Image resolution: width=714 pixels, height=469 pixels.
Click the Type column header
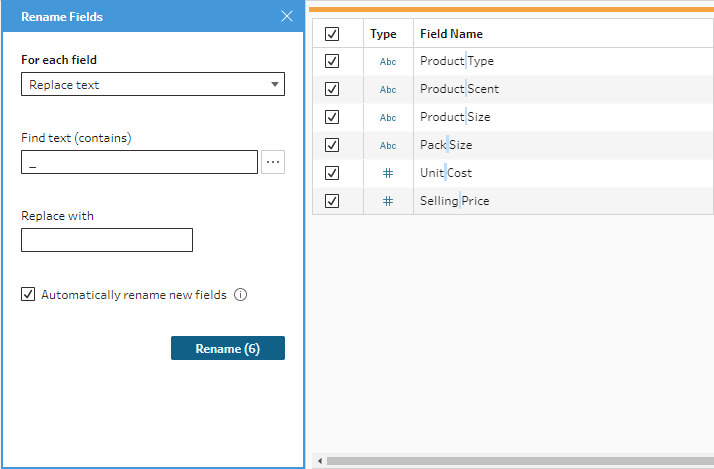[x=383, y=34]
